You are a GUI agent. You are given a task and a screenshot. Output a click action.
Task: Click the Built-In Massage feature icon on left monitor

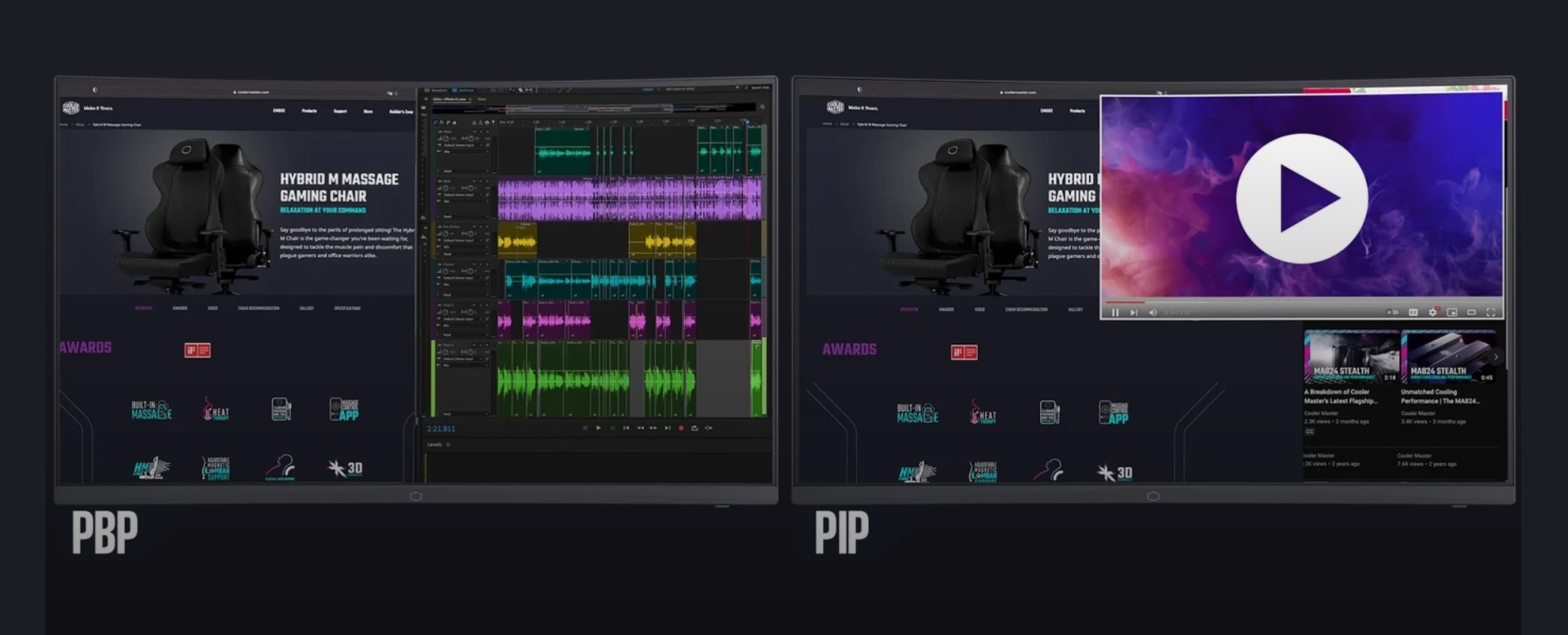tap(151, 410)
